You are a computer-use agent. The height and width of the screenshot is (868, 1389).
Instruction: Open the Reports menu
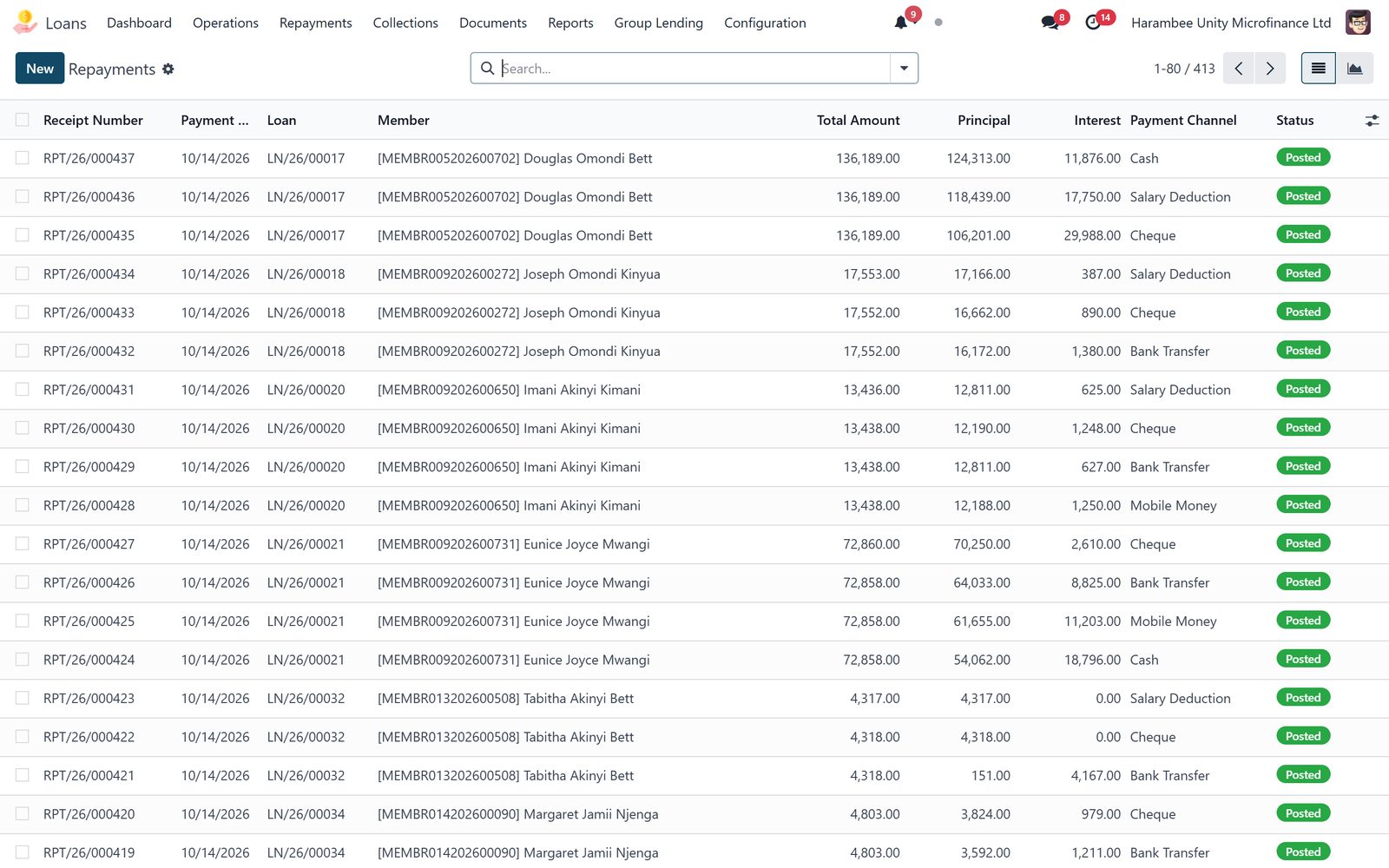[x=570, y=23]
